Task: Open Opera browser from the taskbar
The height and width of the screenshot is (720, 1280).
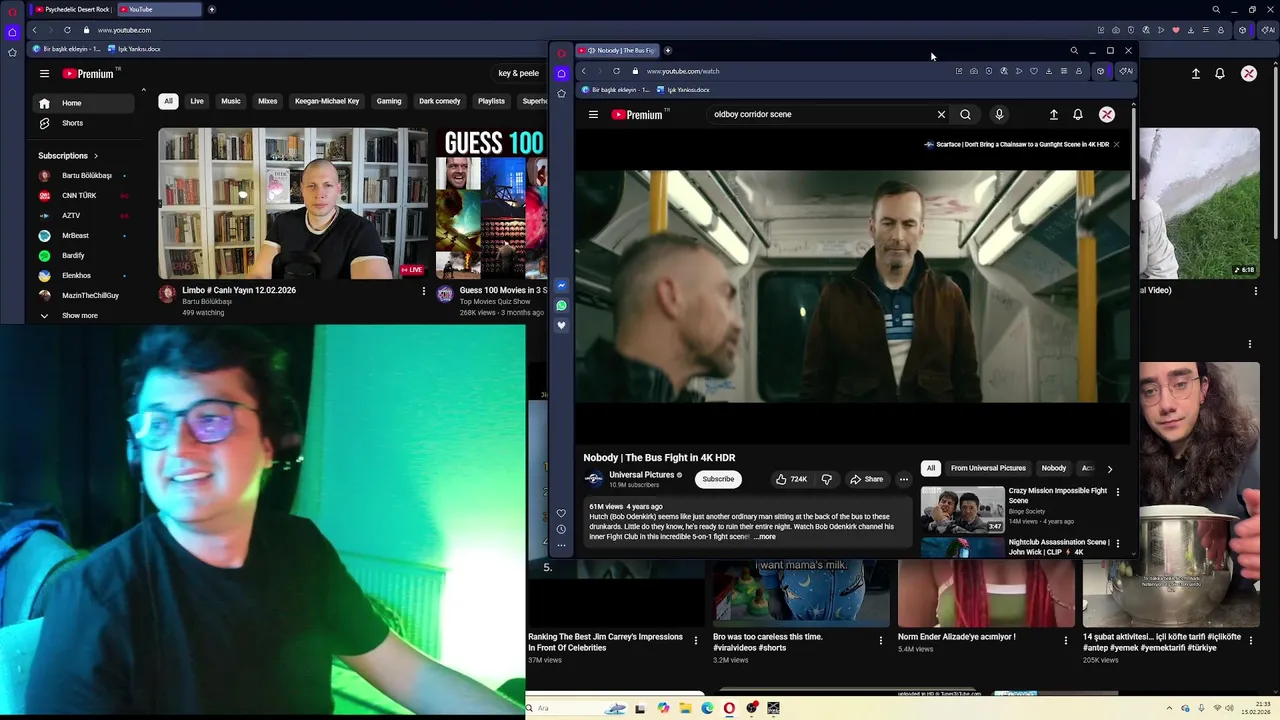Action: 729,708
